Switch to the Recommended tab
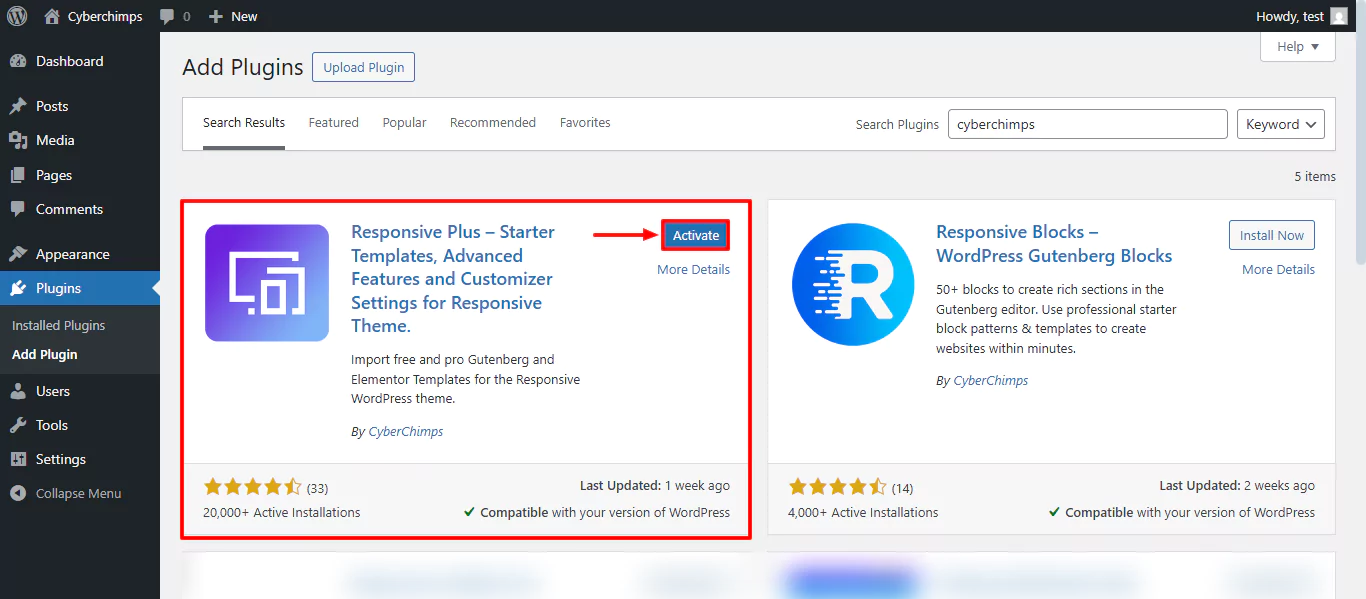 point(493,123)
